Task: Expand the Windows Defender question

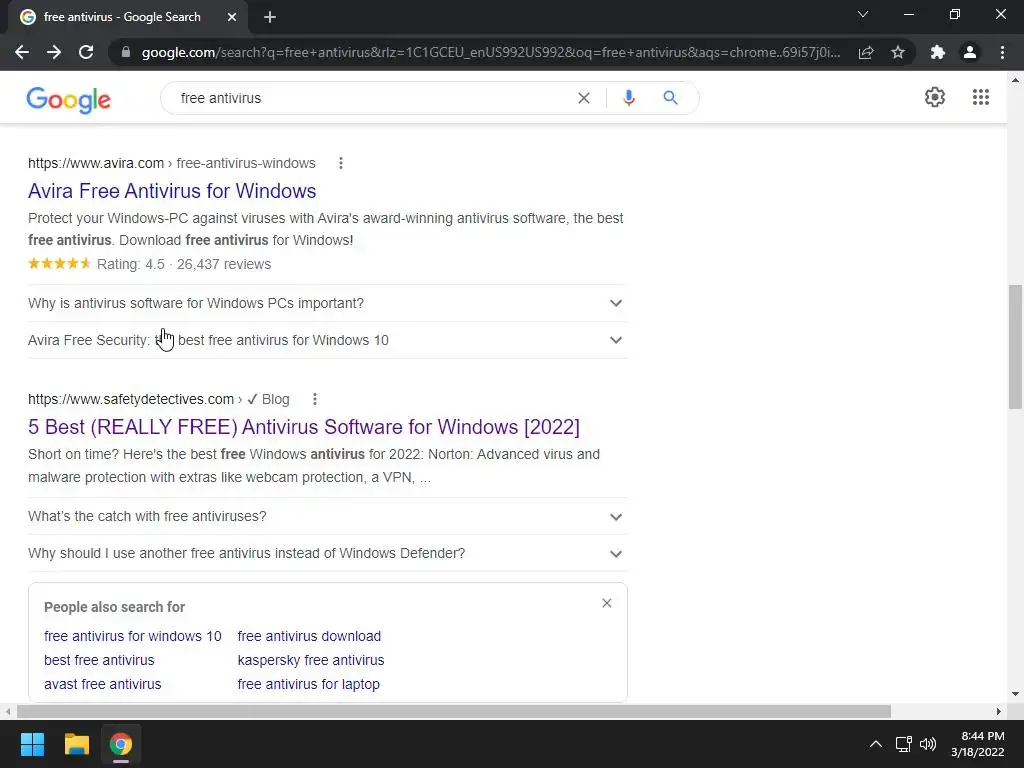Action: click(x=328, y=554)
